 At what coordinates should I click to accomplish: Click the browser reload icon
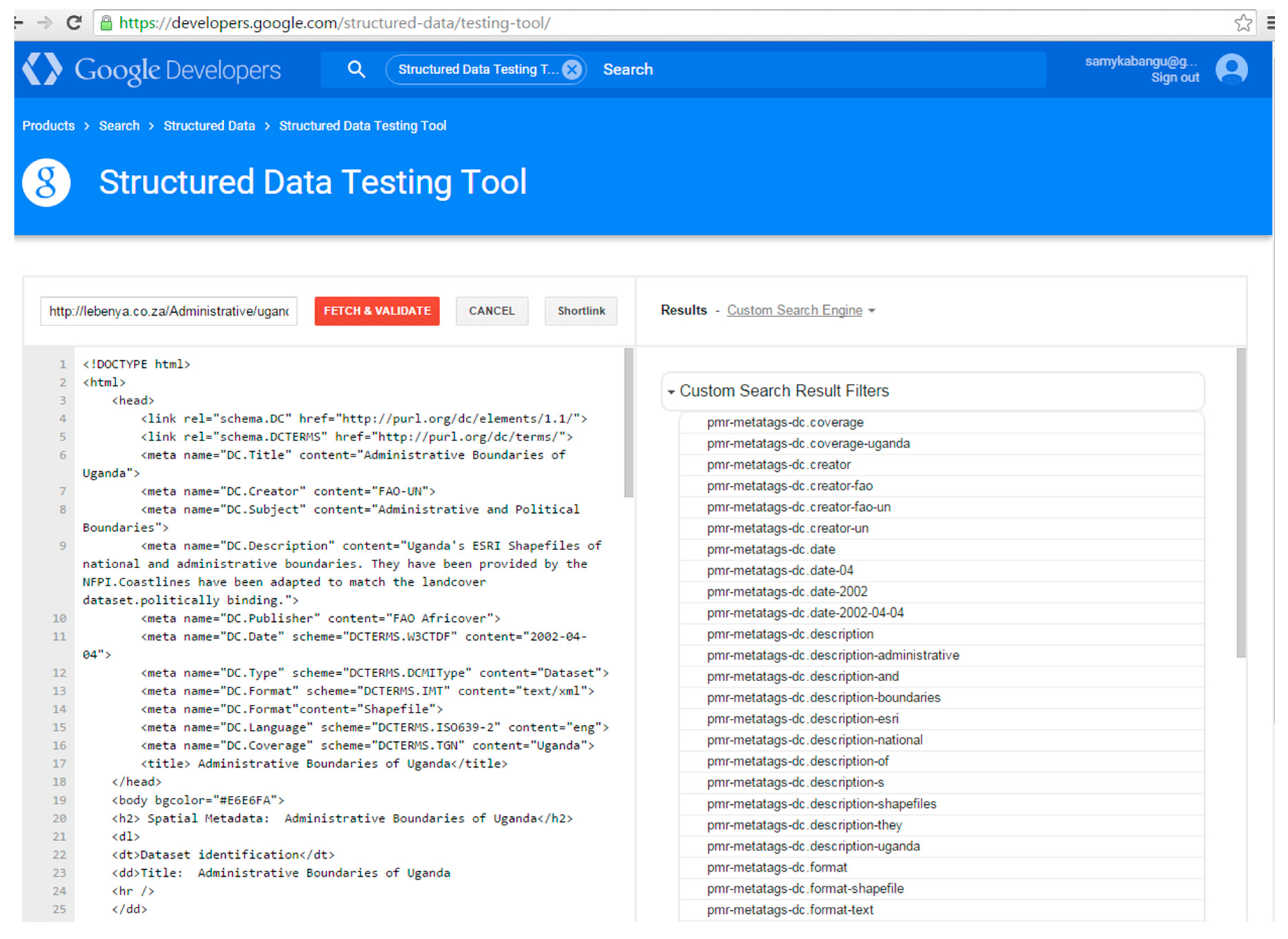click(73, 23)
